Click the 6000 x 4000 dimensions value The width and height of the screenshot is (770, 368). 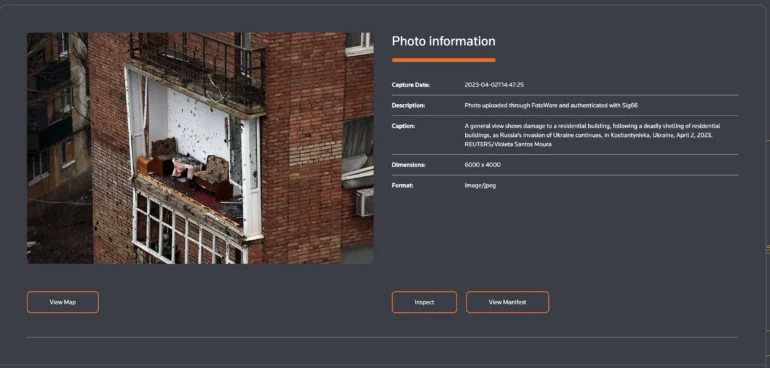tap(483, 165)
